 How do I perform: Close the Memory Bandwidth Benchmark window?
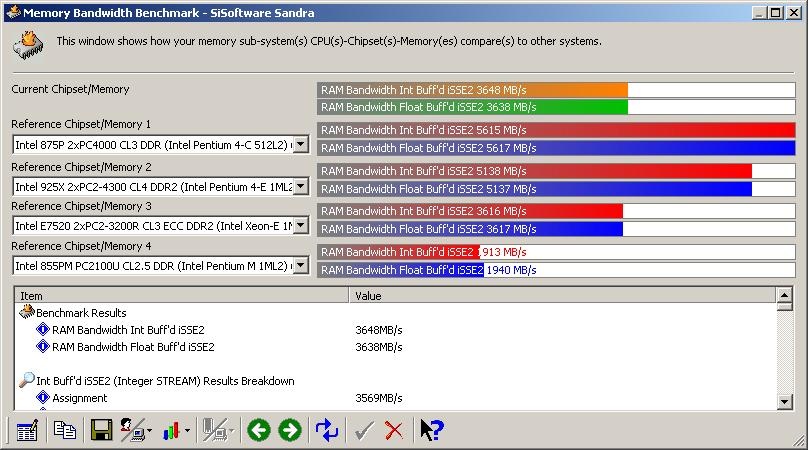[794, 13]
